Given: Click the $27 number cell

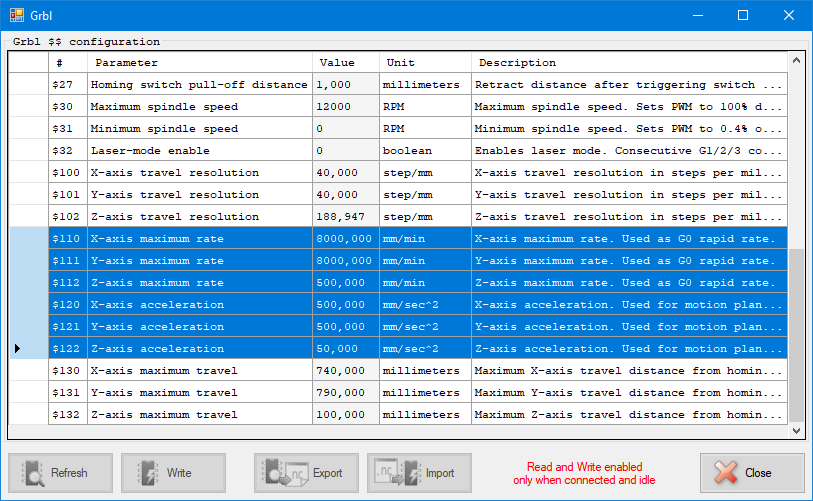Looking at the screenshot, I should 68,85.
